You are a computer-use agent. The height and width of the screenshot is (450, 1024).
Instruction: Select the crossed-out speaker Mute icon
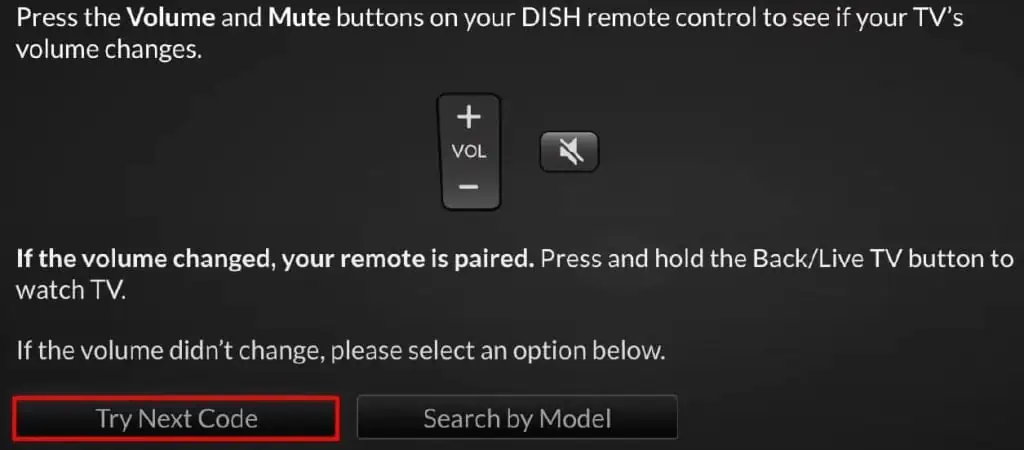[569, 152]
